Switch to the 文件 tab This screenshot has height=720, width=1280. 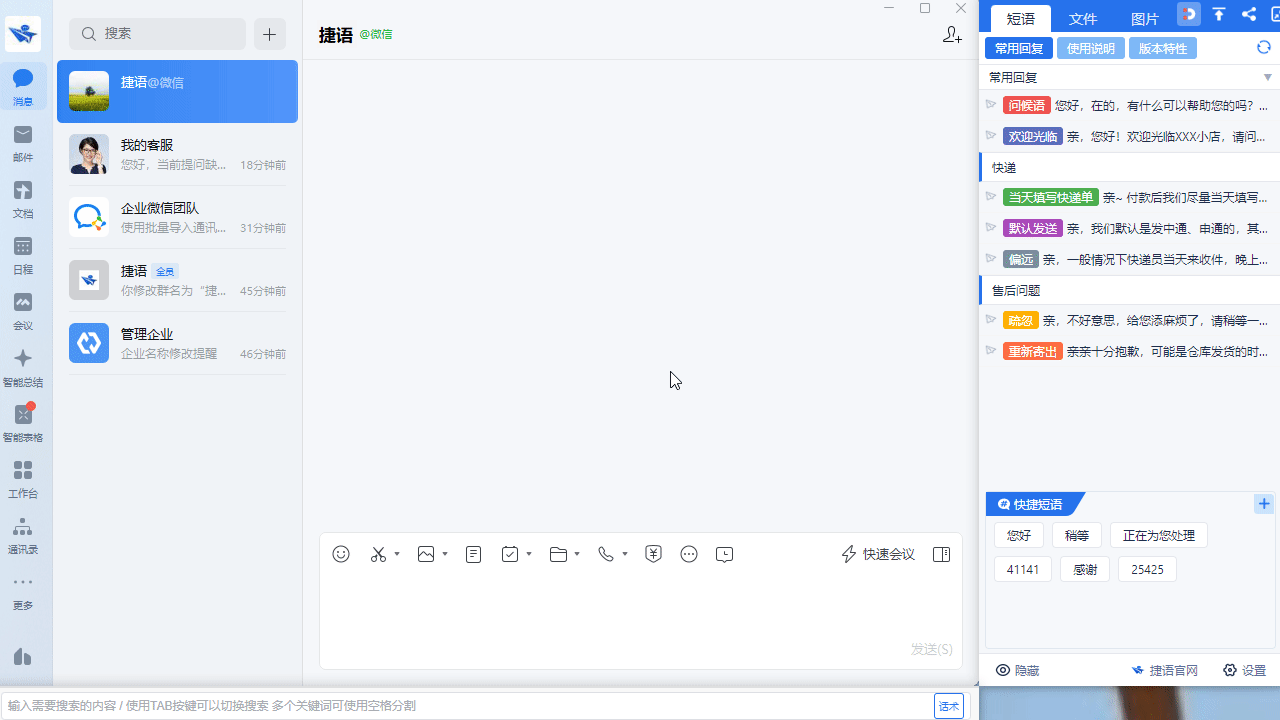pyautogui.click(x=1083, y=19)
